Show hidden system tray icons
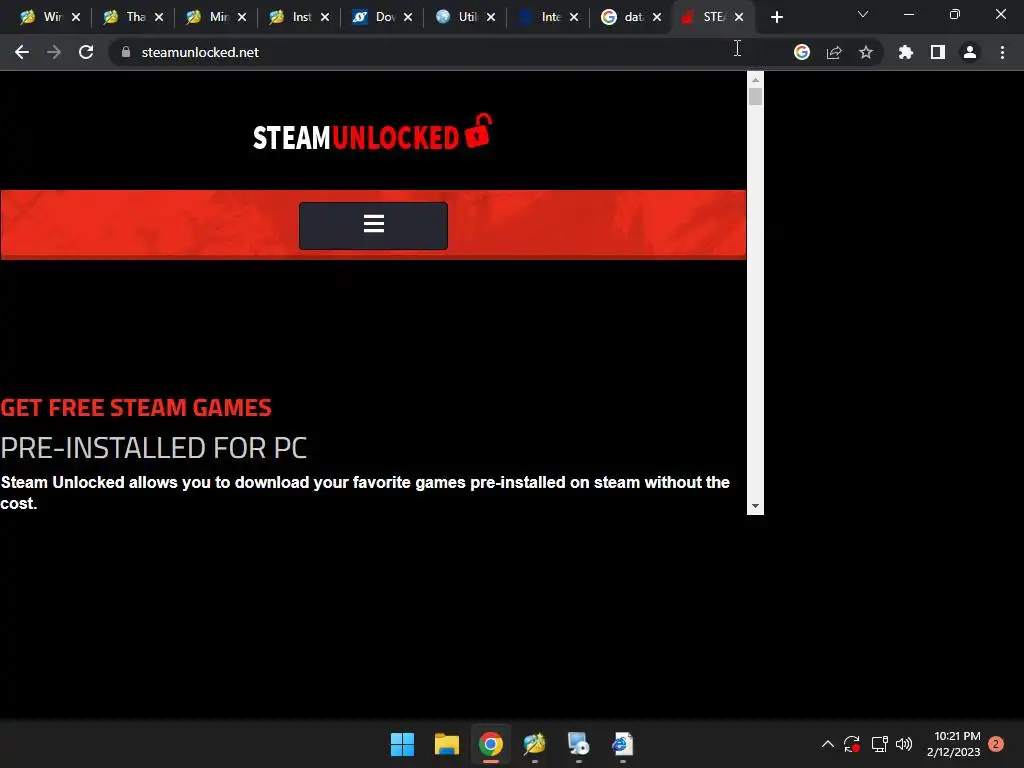Screen dimensions: 1024x768 (827, 744)
